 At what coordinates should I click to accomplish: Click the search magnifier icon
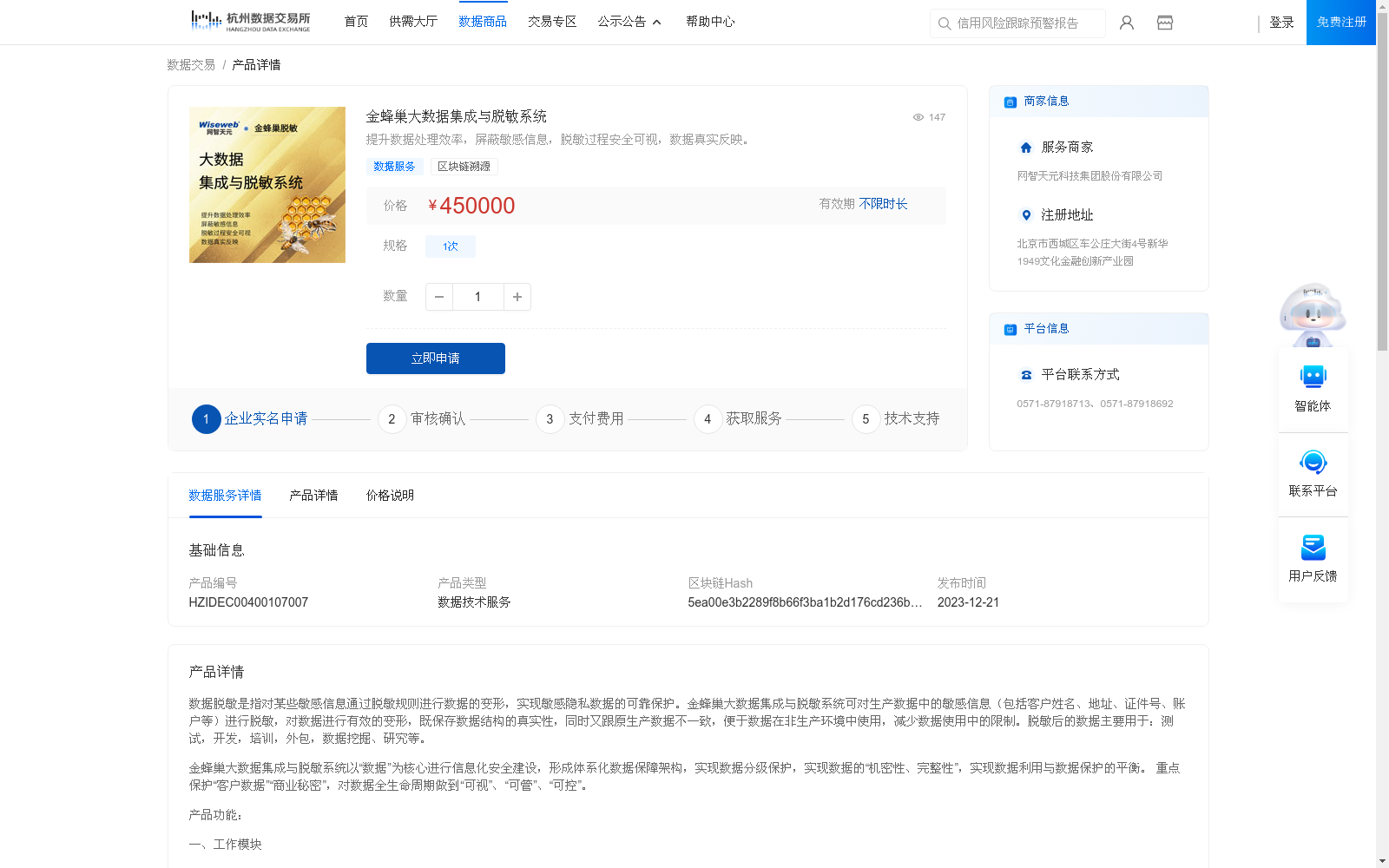tap(945, 23)
